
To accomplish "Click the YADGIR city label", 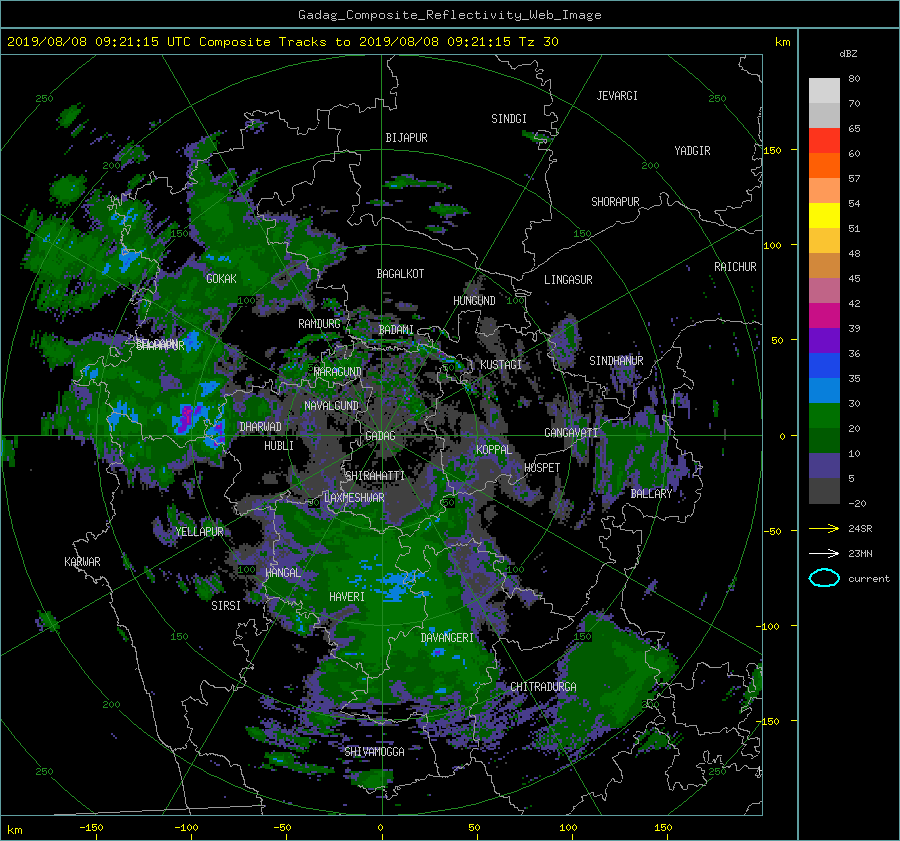I will pos(692,151).
